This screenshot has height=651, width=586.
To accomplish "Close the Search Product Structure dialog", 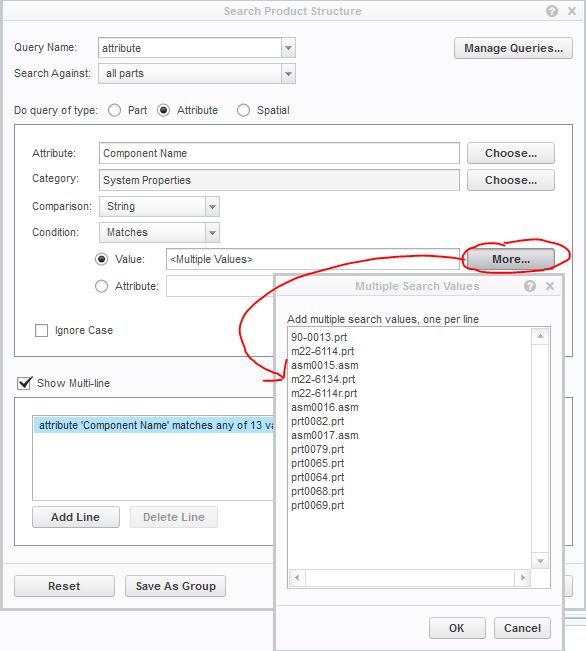I will pos(572,11).
